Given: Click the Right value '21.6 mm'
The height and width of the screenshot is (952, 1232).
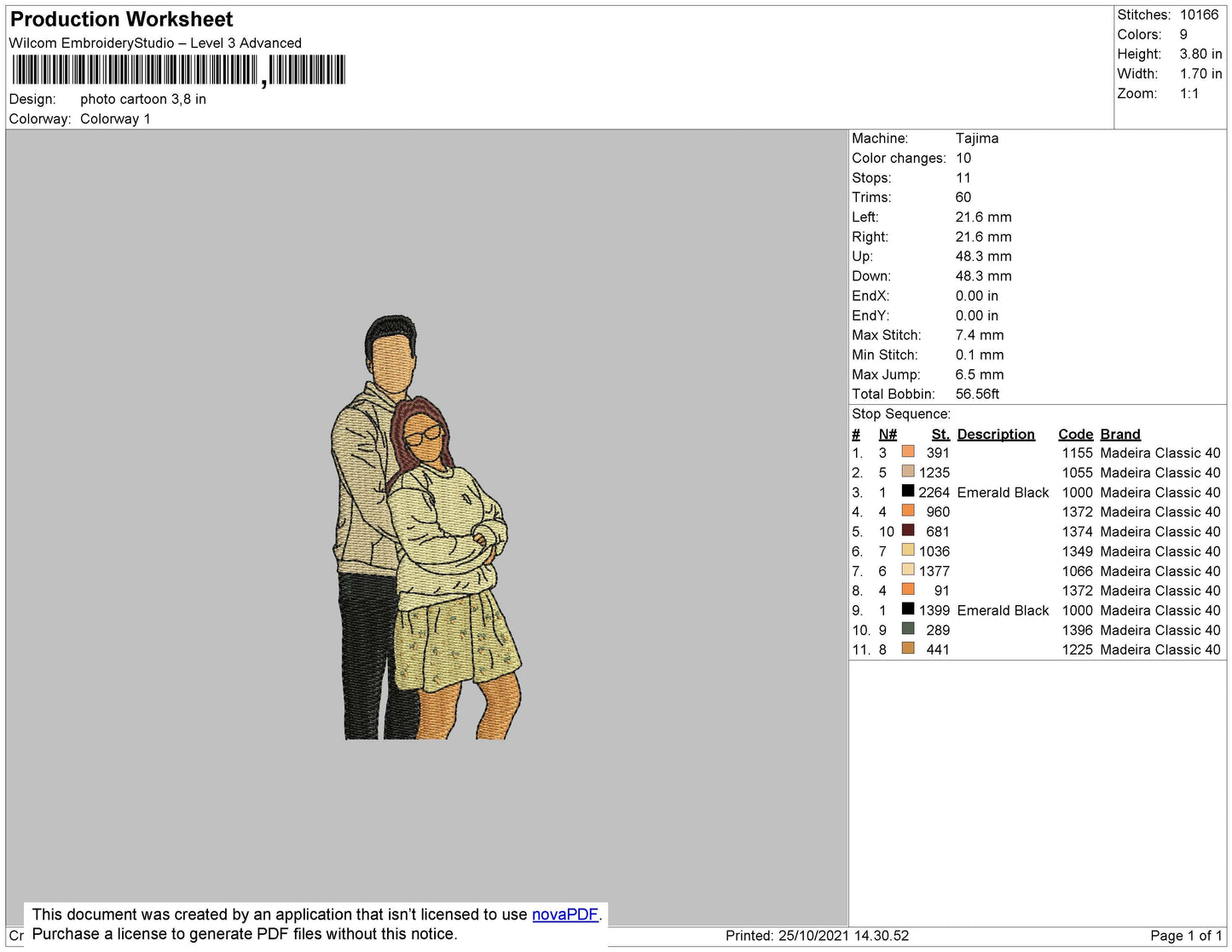Looking at the screenshot, I should pos(983,237).
